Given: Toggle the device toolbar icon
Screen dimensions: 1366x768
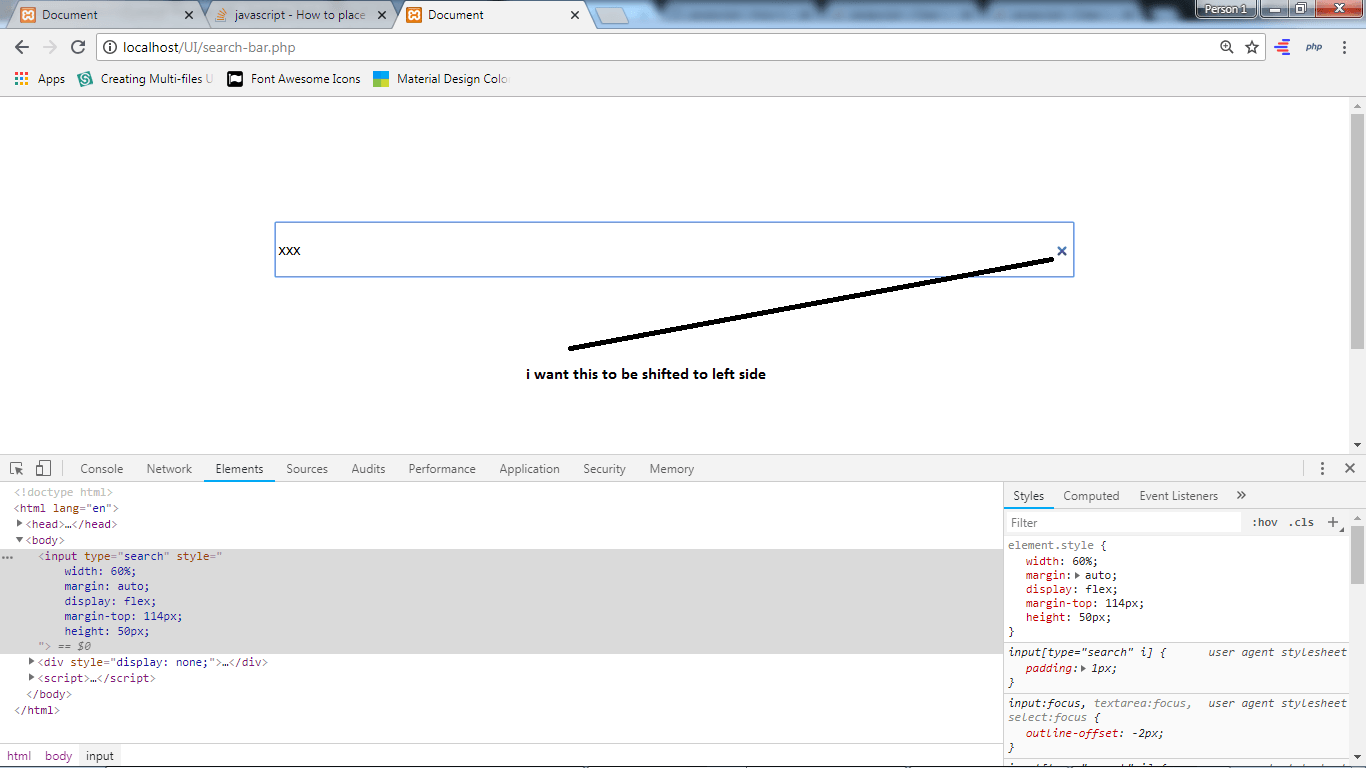Looking at the screenshot, I should point(43,468).
